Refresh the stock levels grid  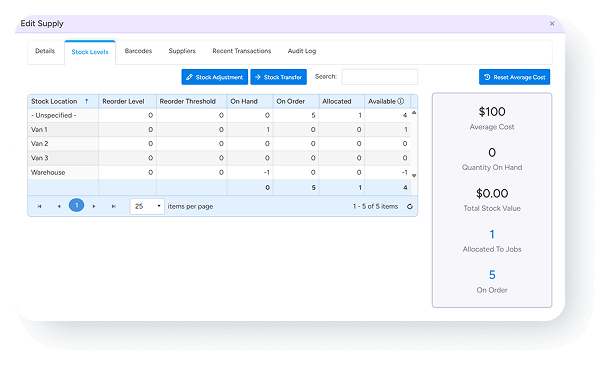[x=410, y=207]
